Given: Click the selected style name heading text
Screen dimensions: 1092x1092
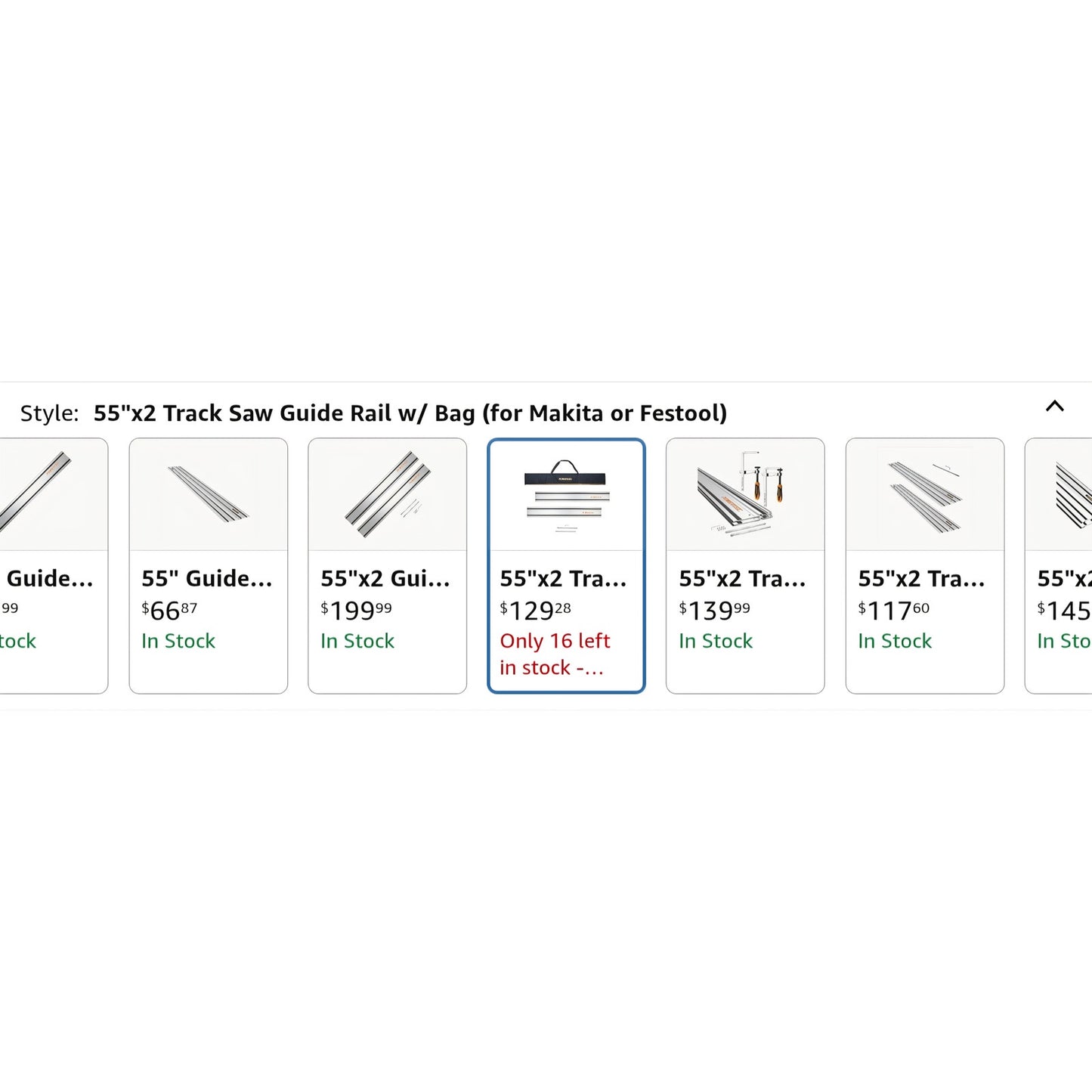Looking at the screenshot, I should [410, 413].
